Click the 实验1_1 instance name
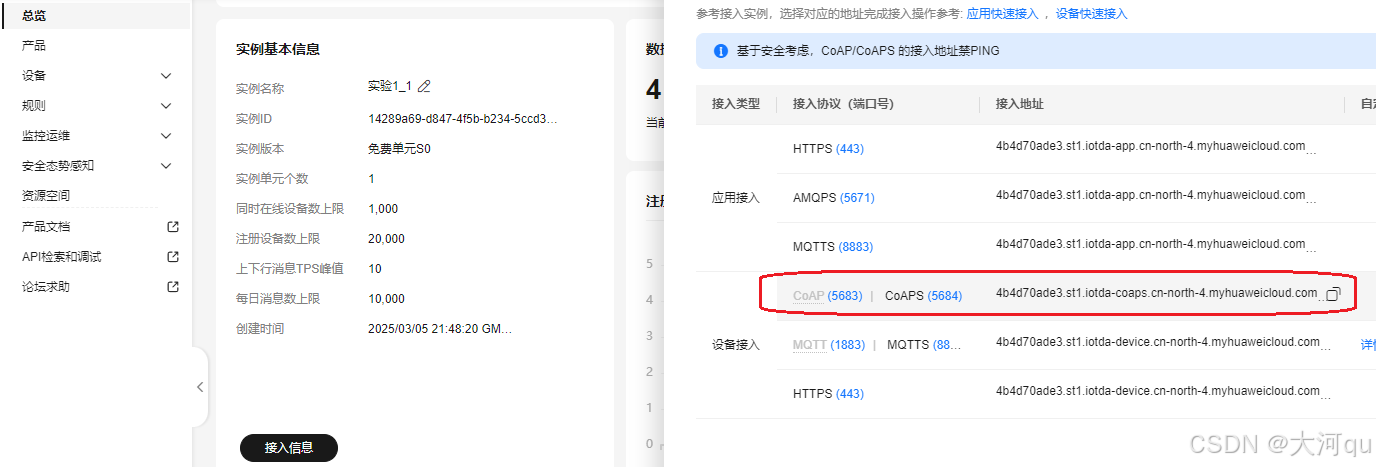1376x467 pixels. [390, 87]
